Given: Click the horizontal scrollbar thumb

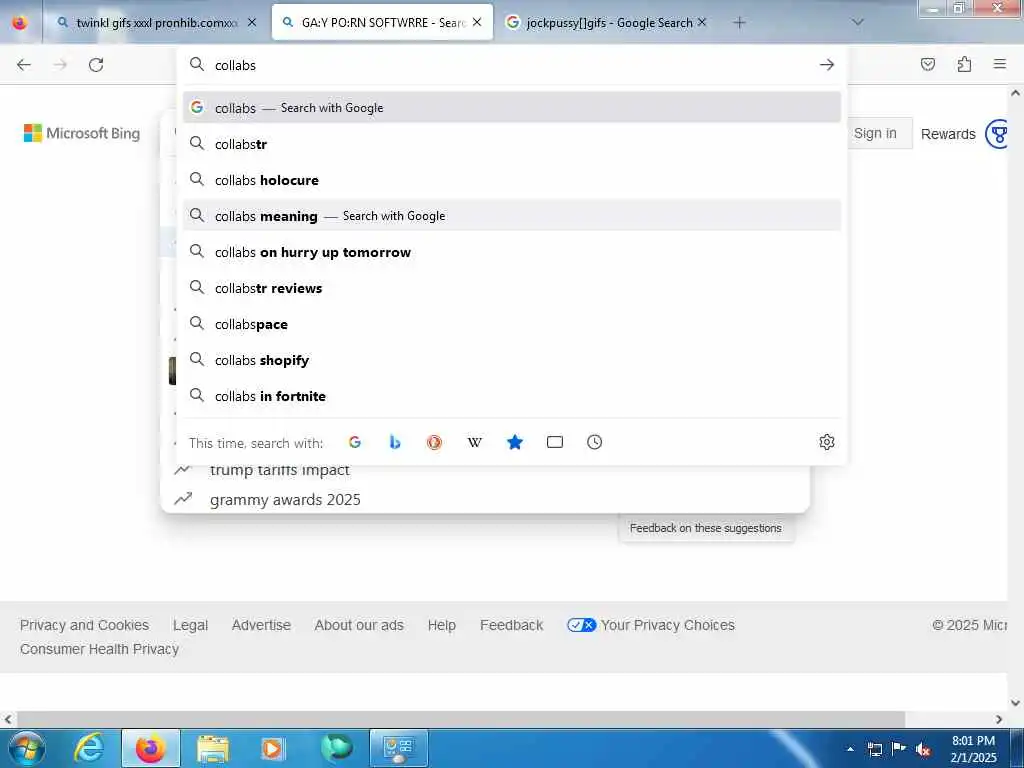Looking at the screenshot, I should pos(461,719).
